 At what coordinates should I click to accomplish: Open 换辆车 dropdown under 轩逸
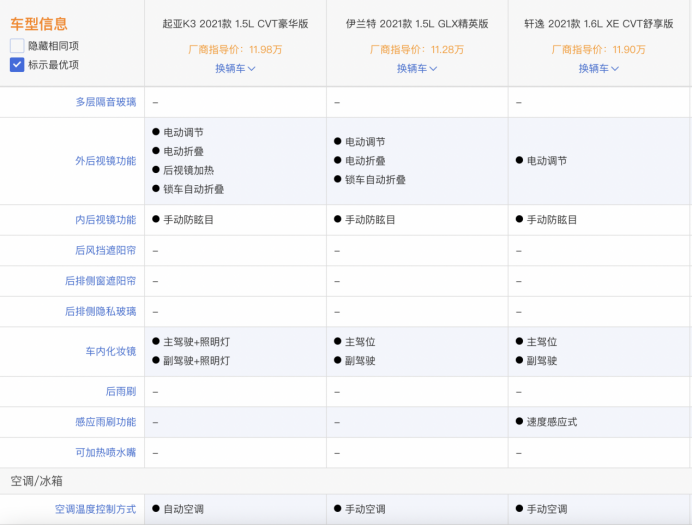click(x=599, y=68)
